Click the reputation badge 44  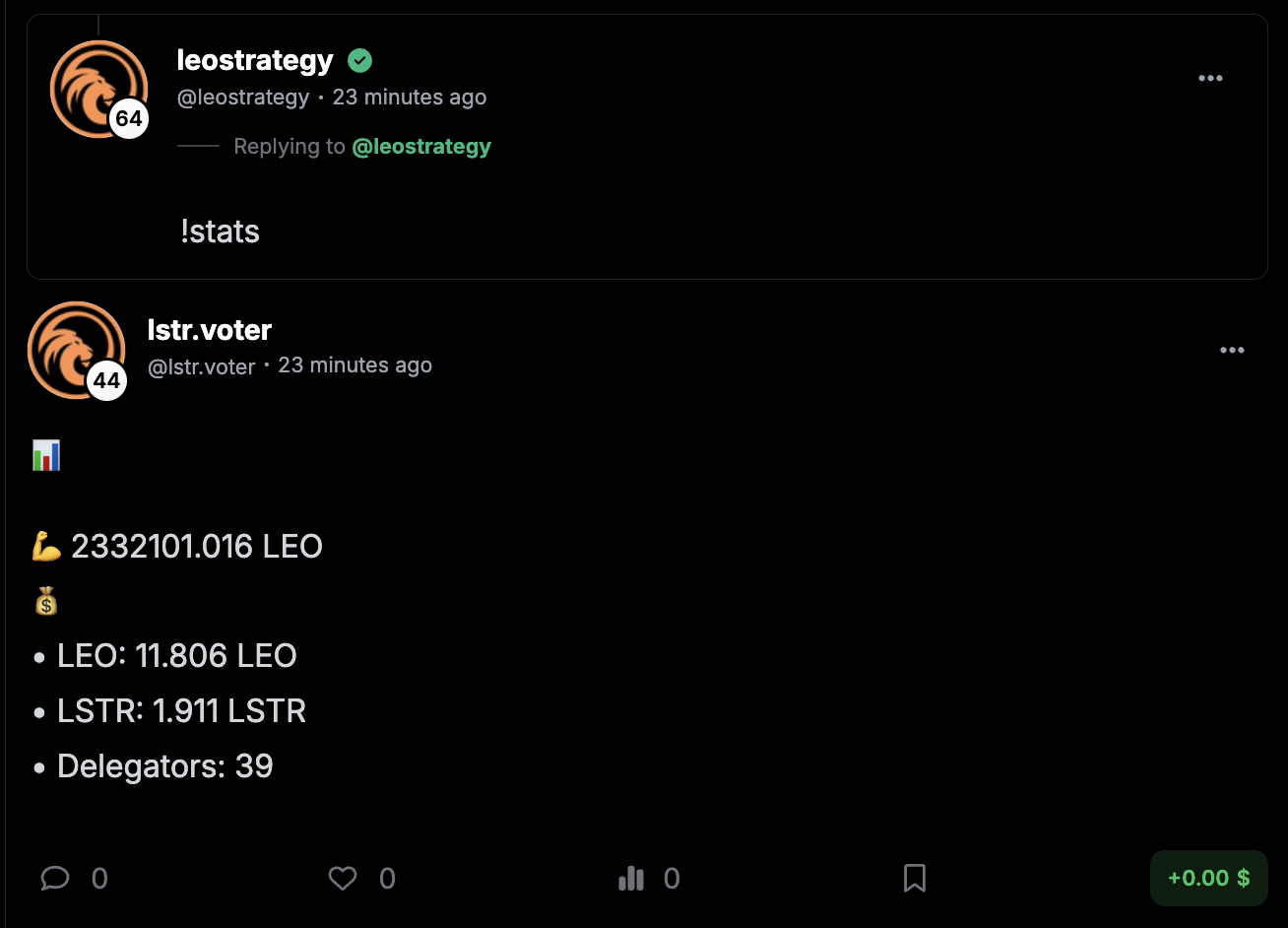[x=106, y=380]
